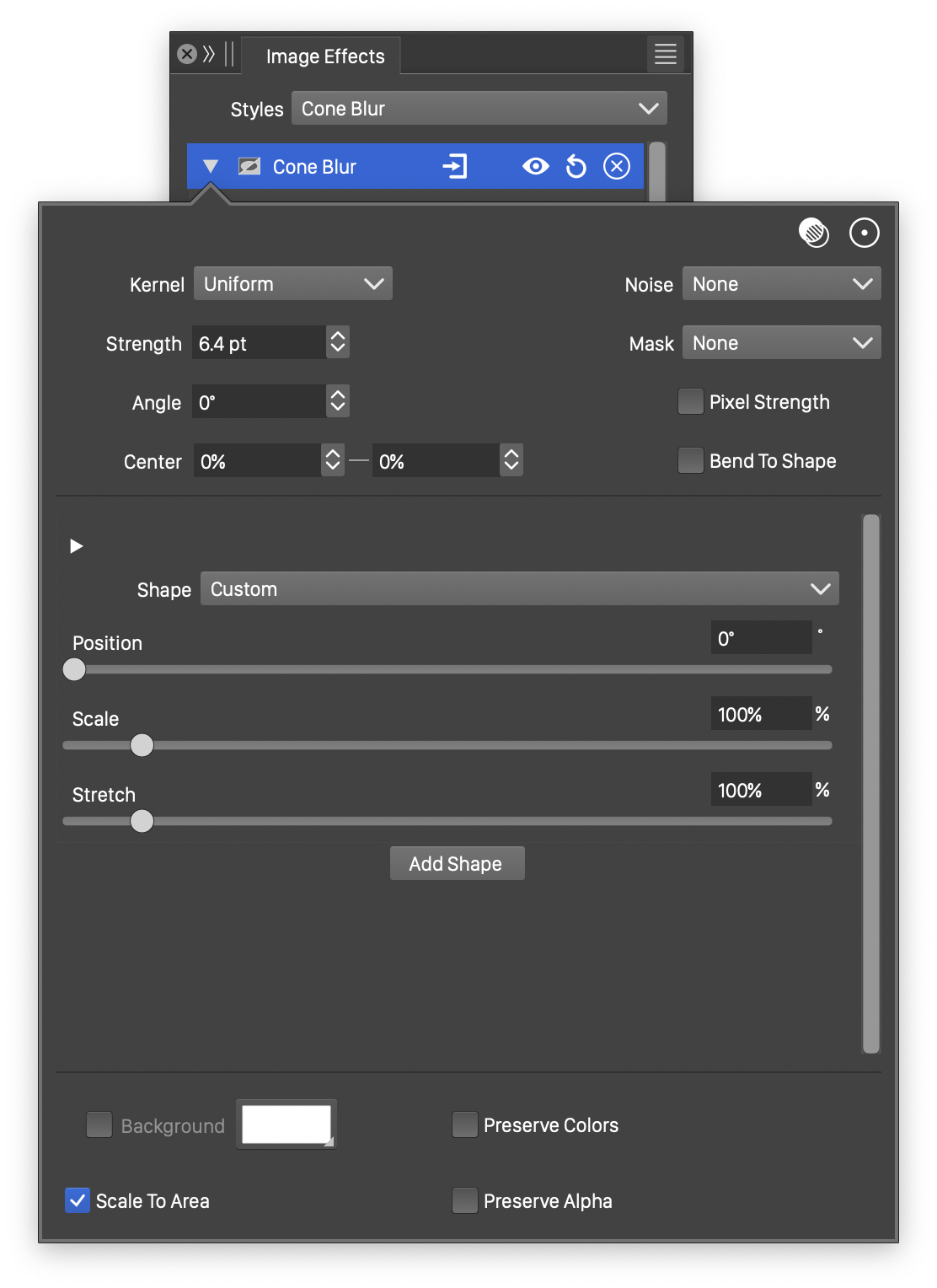Viewport: 937px width, 1288px height.
Task: Select the Image Effects tab
Action: coord(324,56)
